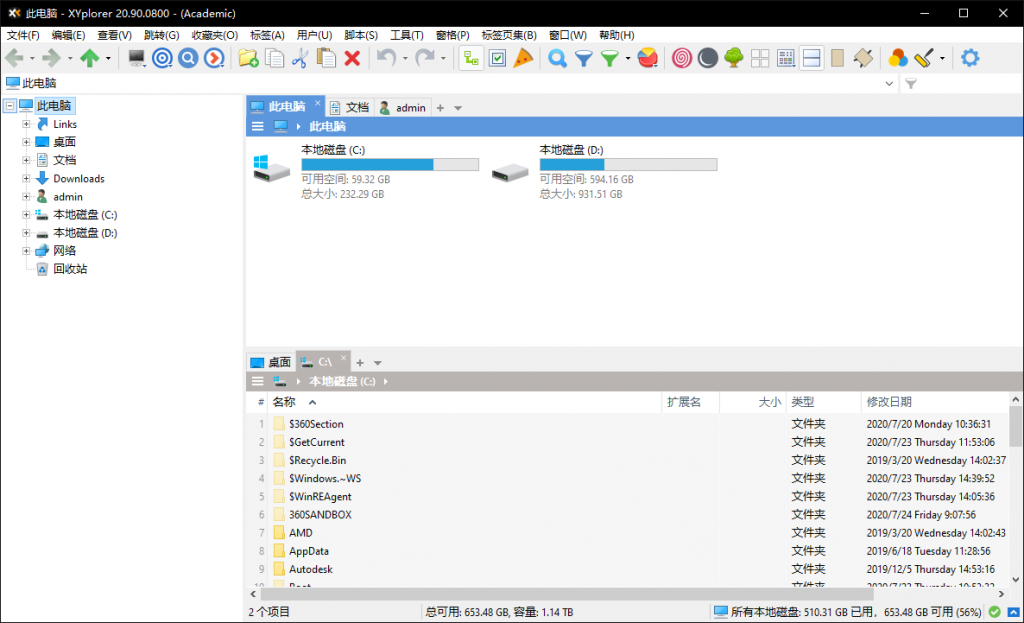The height and width of the screenshot is (623, 1024).
Task: Undo the last action with the toolbar arrow
Action: pos(387,58)
